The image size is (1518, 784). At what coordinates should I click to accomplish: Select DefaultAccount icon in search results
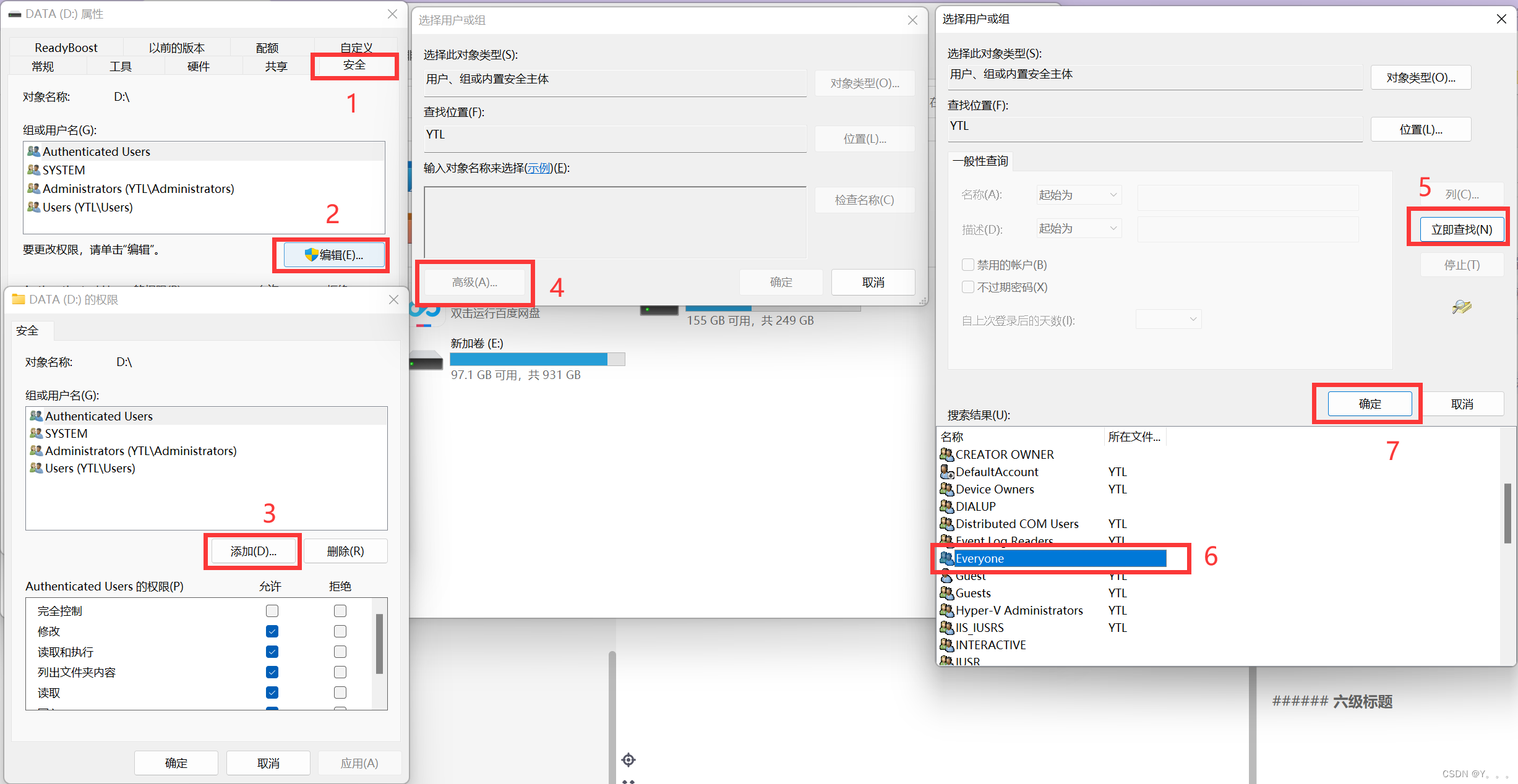[x=946, y=472]
